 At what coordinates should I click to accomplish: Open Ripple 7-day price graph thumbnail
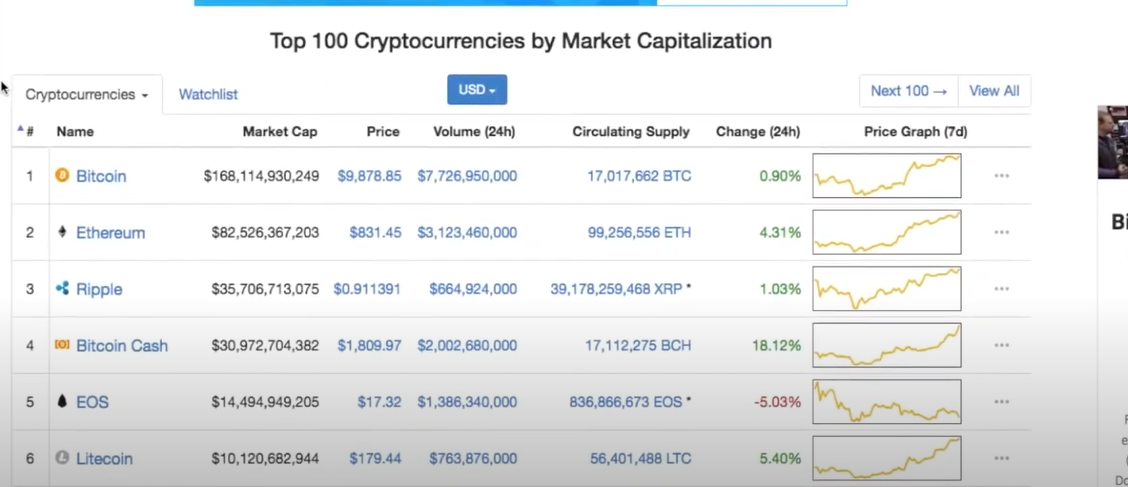[886, 288]
